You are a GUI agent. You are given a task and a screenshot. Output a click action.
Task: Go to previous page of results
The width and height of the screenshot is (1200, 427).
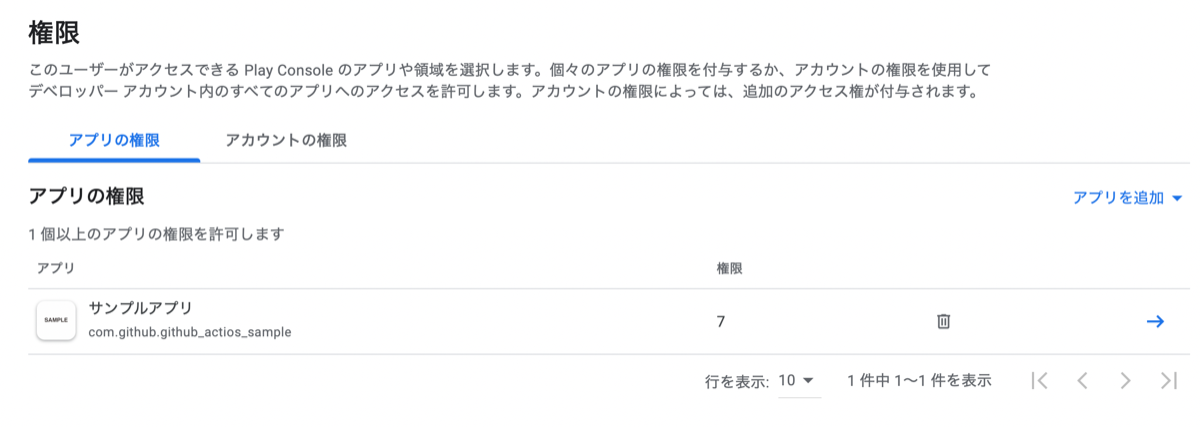point(1082,380)
